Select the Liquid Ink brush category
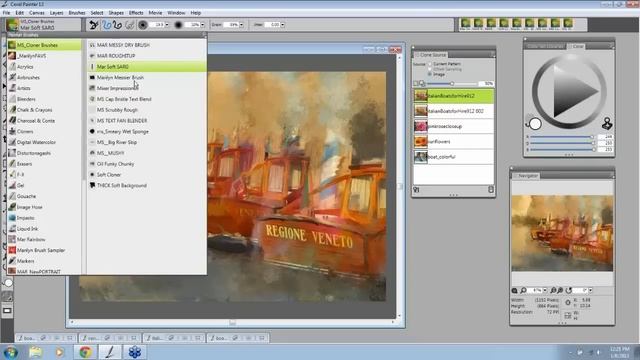Screen dimensions: 640x360 (x=44, y=229)
